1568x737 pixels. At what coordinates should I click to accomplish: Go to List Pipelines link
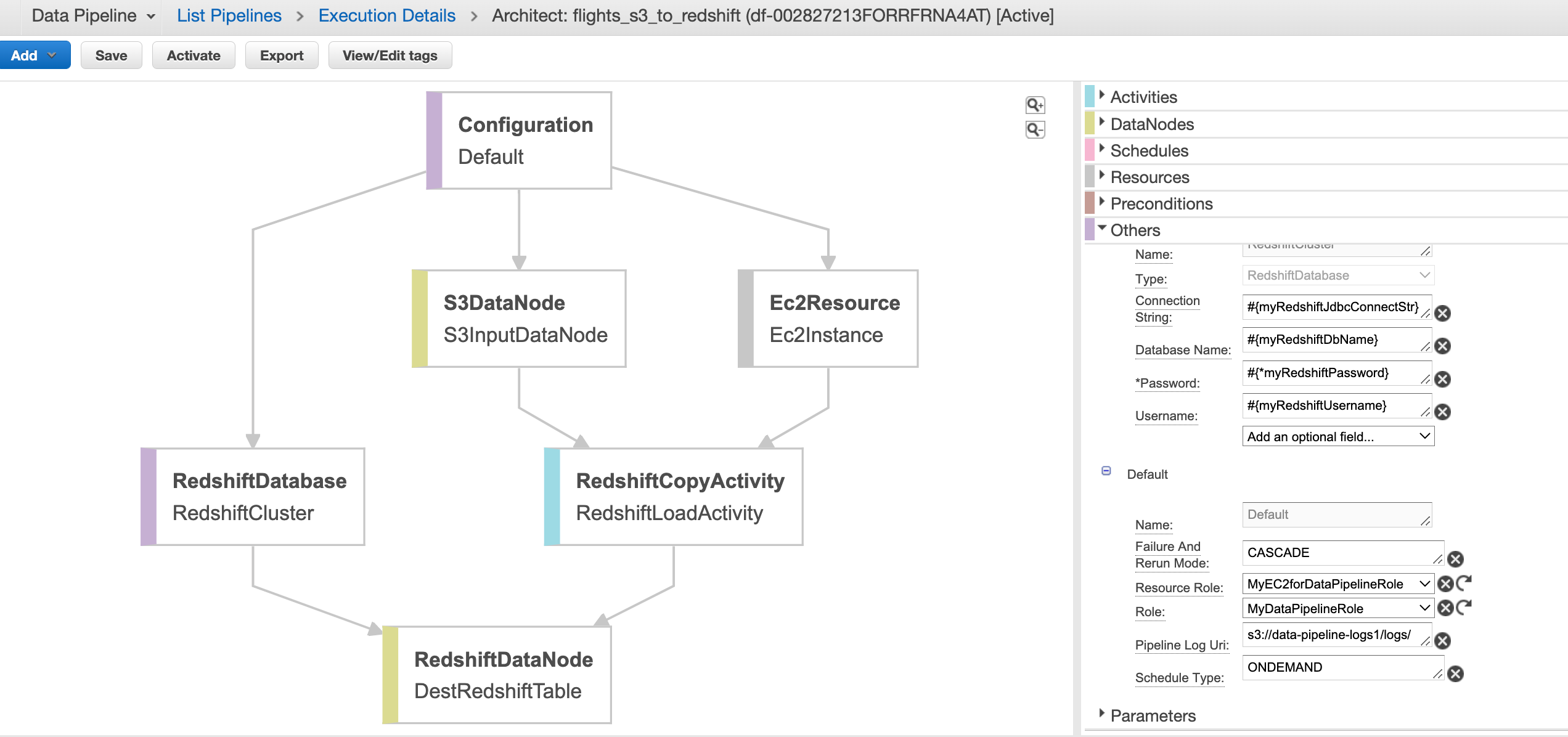point(229,16)
